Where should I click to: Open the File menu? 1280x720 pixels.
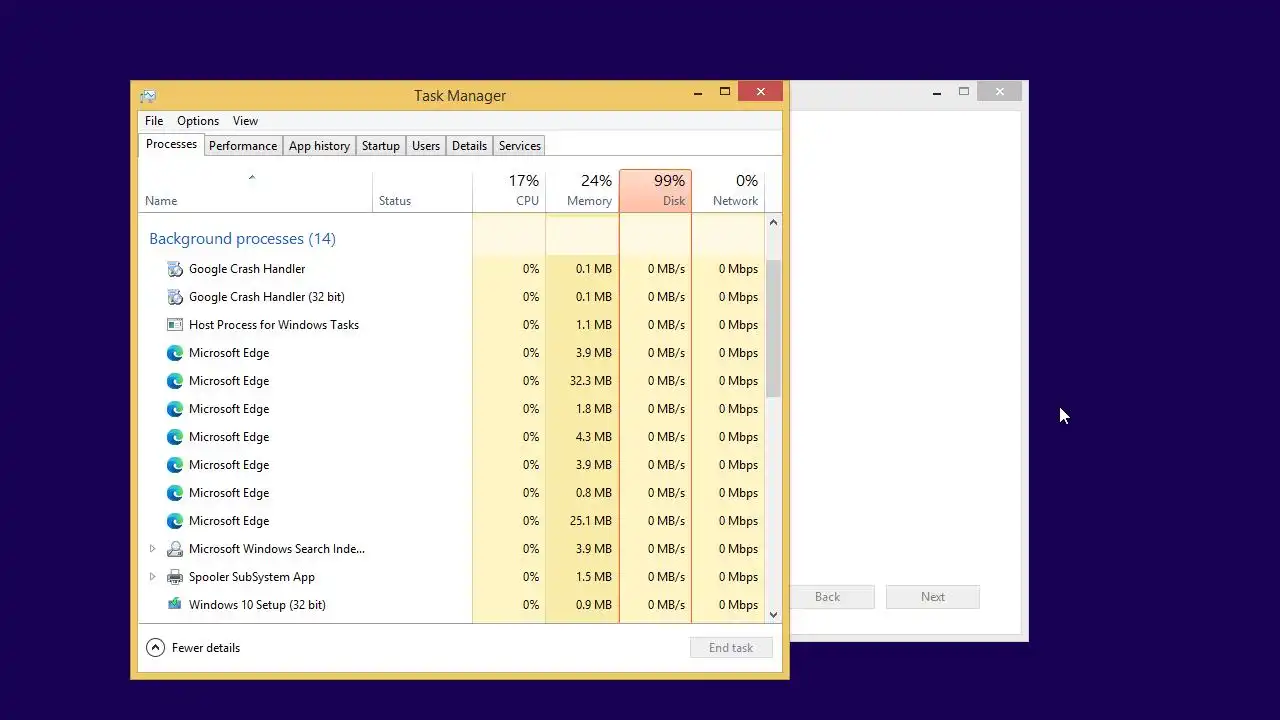(154, 121)
